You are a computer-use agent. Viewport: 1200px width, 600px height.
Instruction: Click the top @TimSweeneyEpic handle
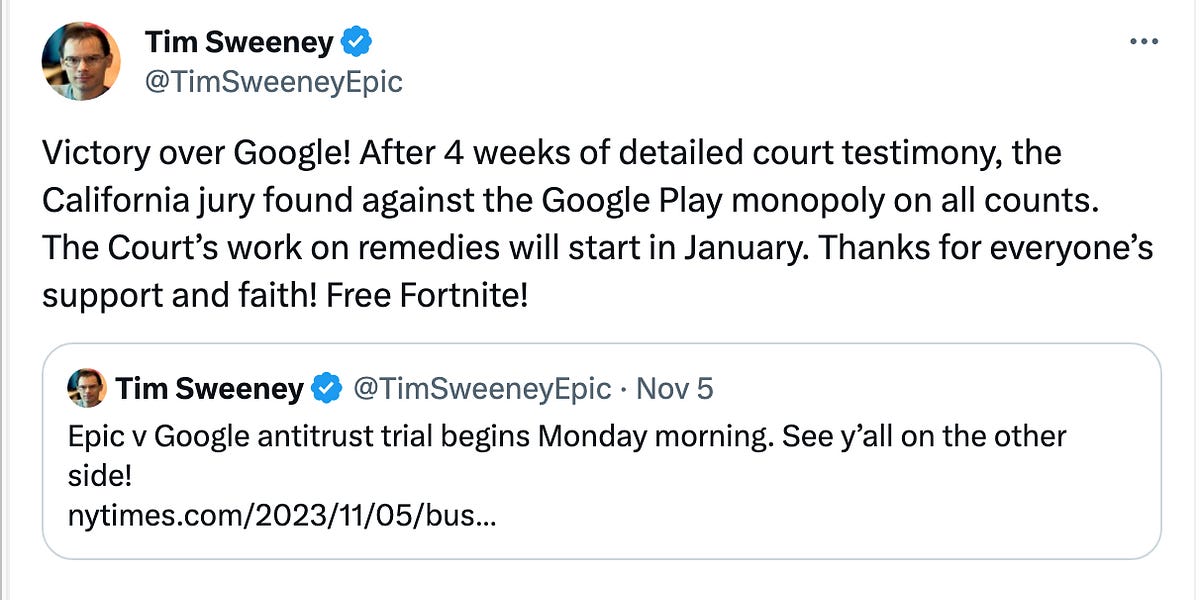pyautogui.click(x=273, y=81)
